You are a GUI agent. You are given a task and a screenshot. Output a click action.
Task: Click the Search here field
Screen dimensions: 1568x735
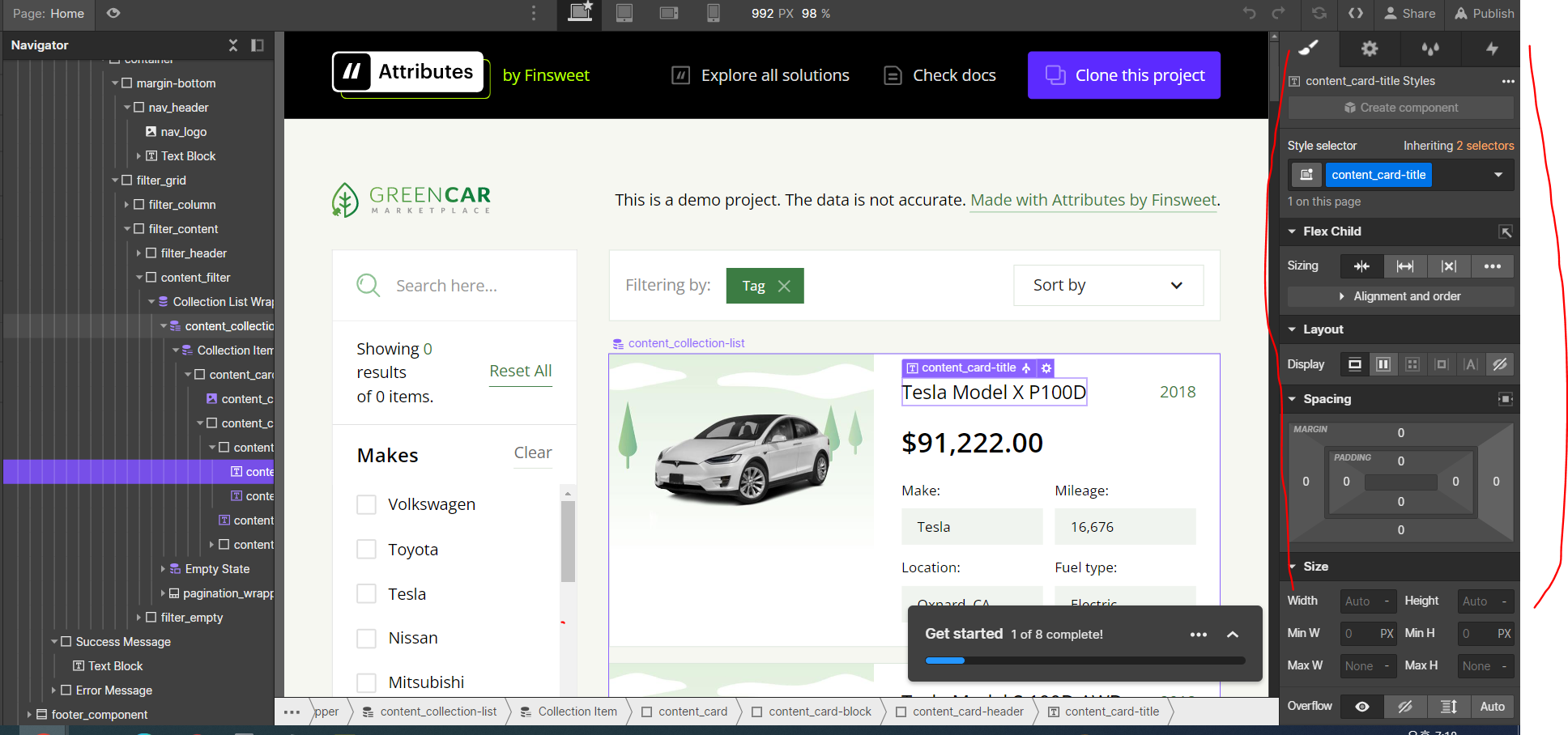tap(454, 286)
